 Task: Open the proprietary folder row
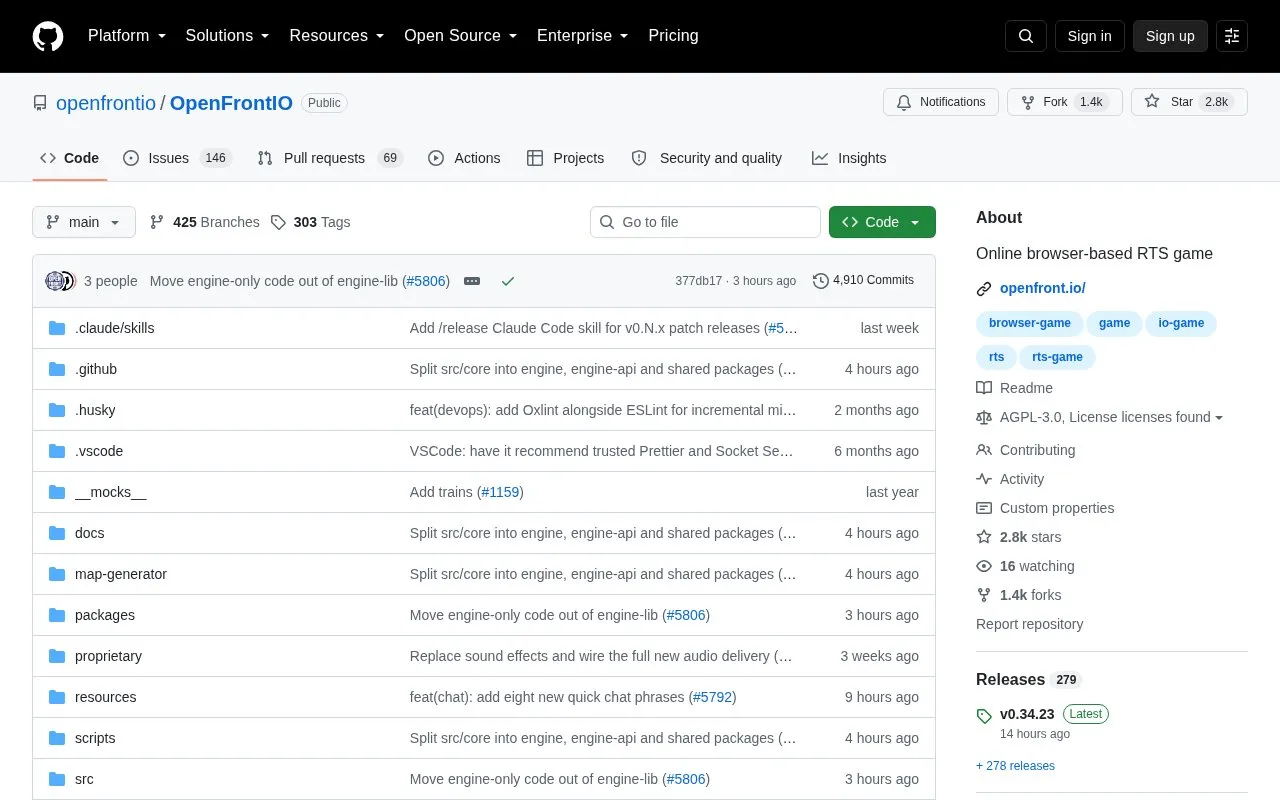(x=484, y=656)
